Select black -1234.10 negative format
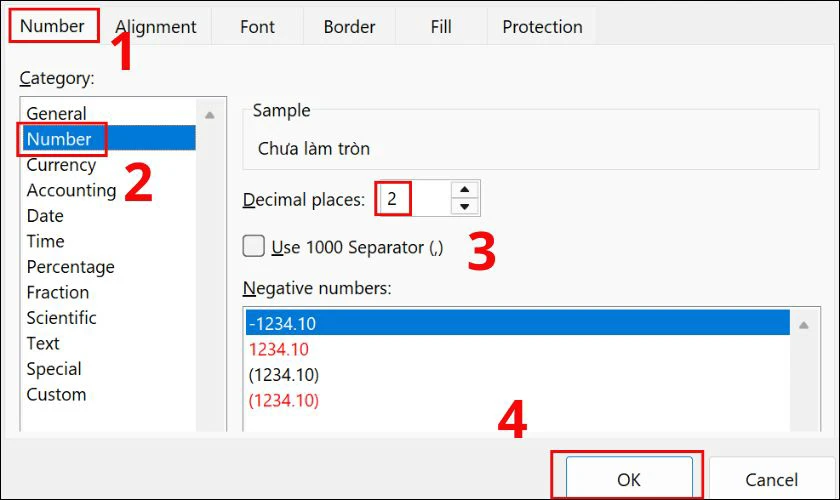Viewport: 840px width, 500px height. (518, 323)
